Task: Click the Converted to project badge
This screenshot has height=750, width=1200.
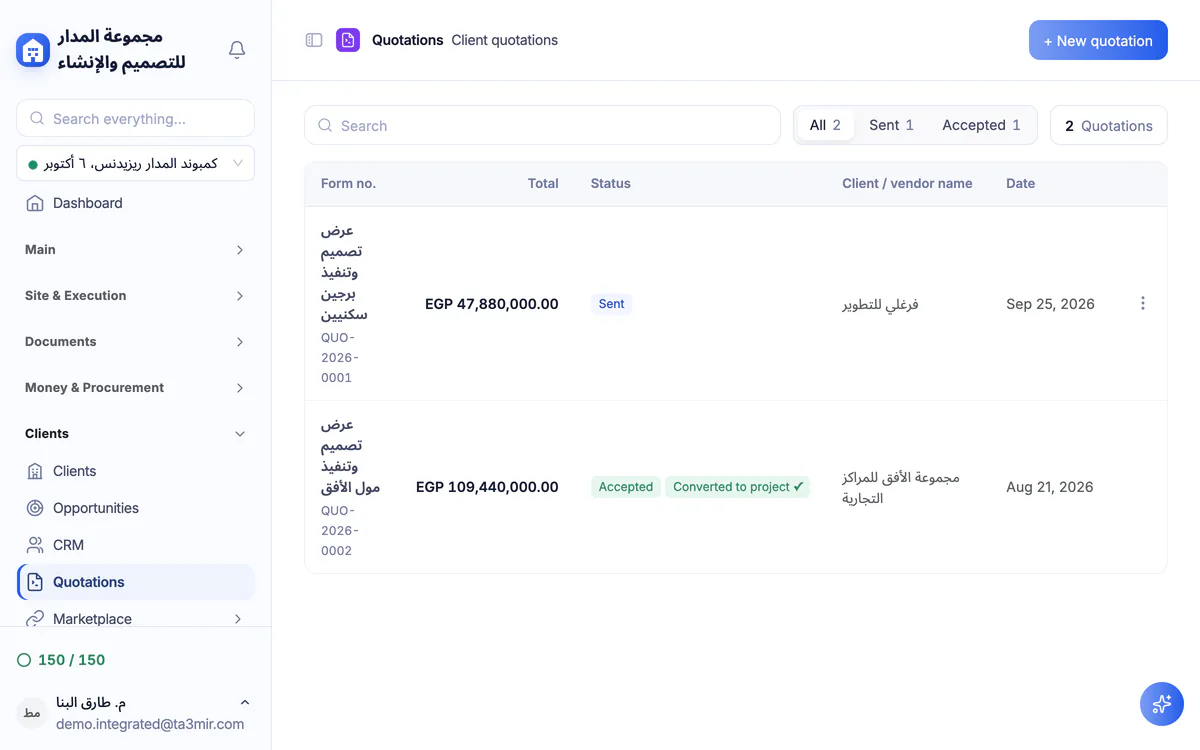Action: coord(738,487)
